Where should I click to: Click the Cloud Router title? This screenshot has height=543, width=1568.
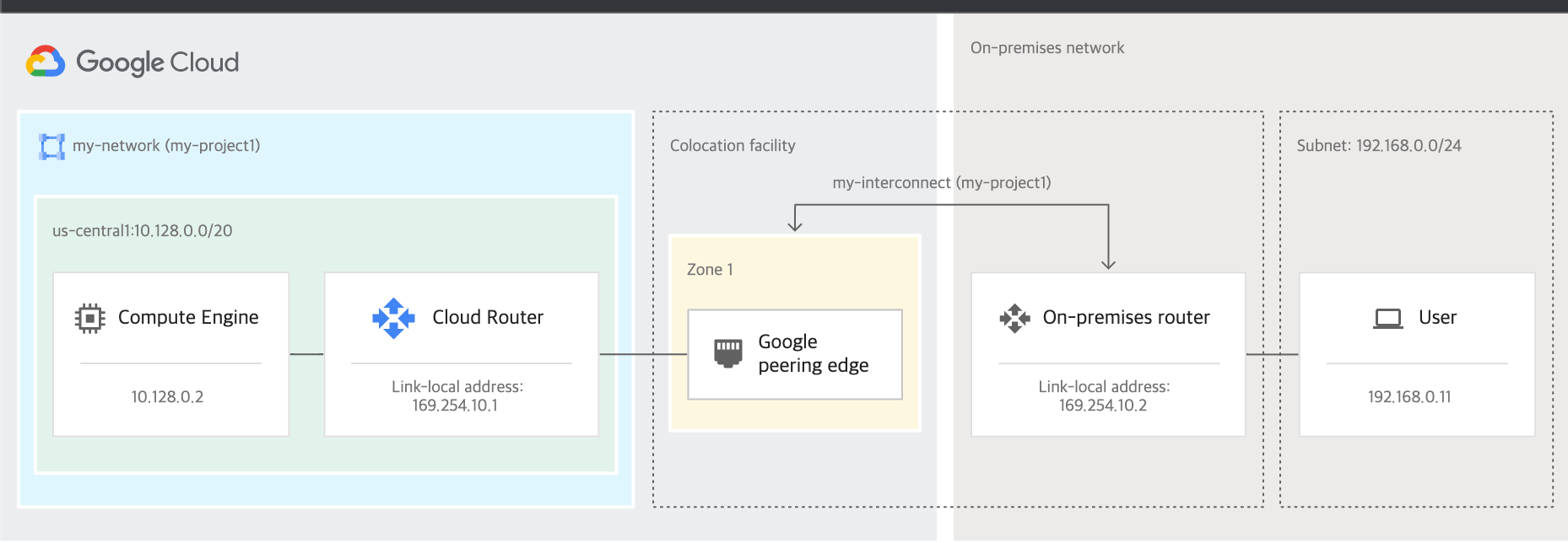pos(488,317)
